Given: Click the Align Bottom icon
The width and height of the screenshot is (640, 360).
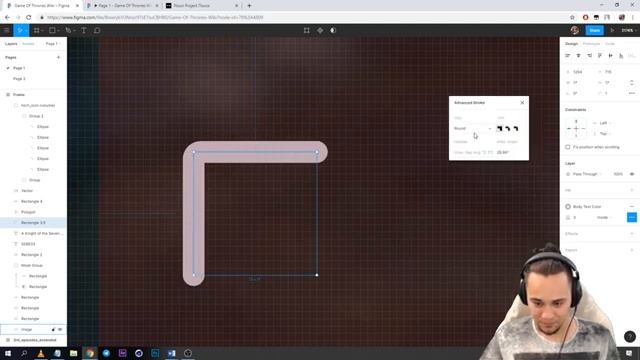Looking at the screenshot, I should [x=621, y=56].
